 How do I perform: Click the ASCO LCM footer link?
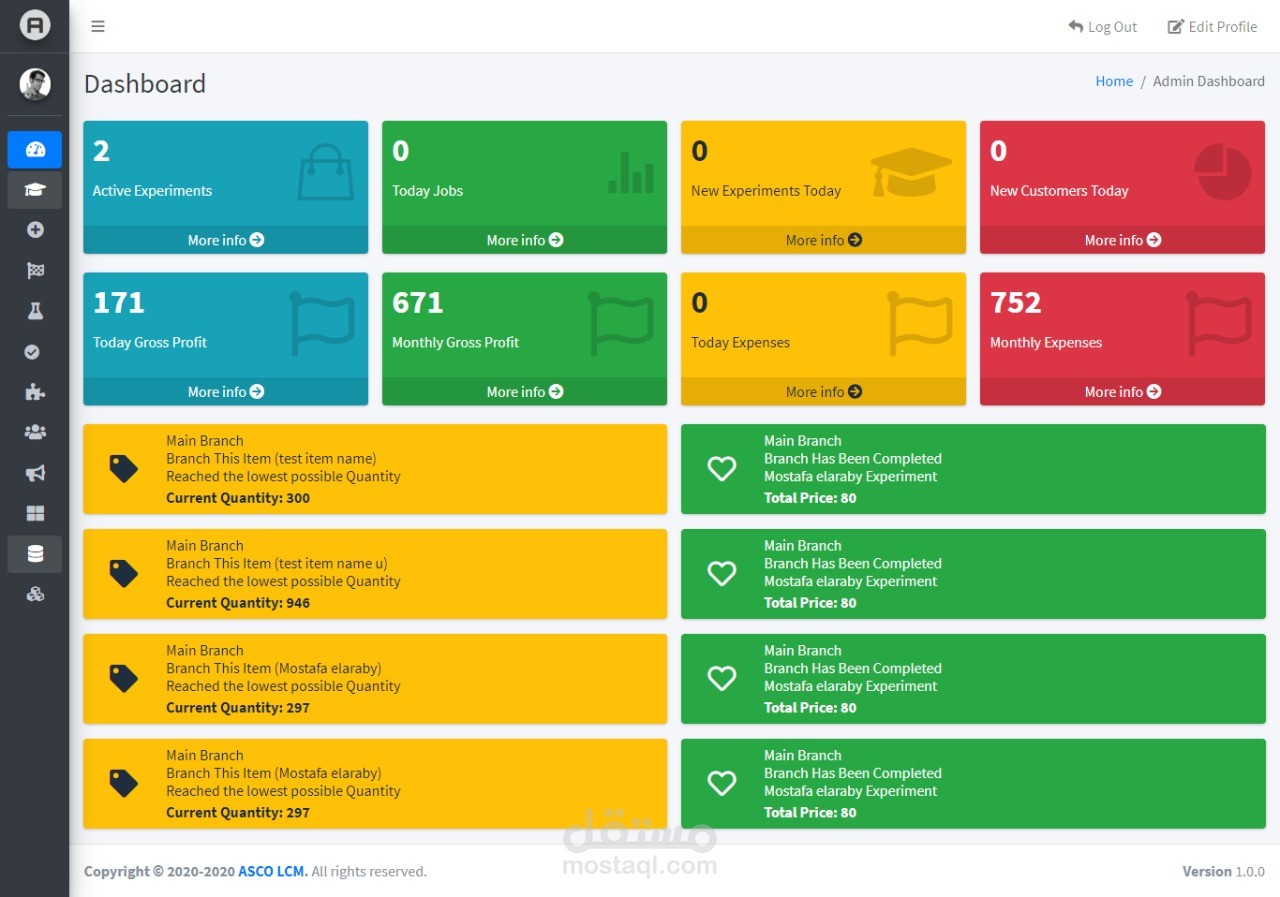point(273,872)
